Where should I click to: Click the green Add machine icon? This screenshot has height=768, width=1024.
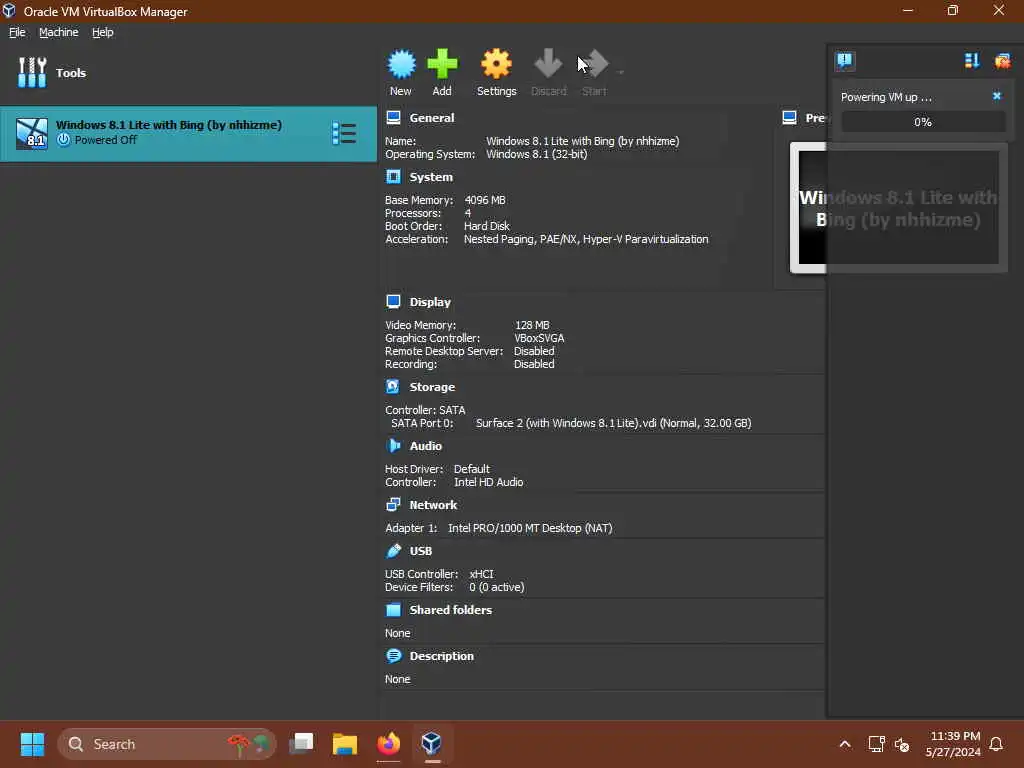(442, 64)
